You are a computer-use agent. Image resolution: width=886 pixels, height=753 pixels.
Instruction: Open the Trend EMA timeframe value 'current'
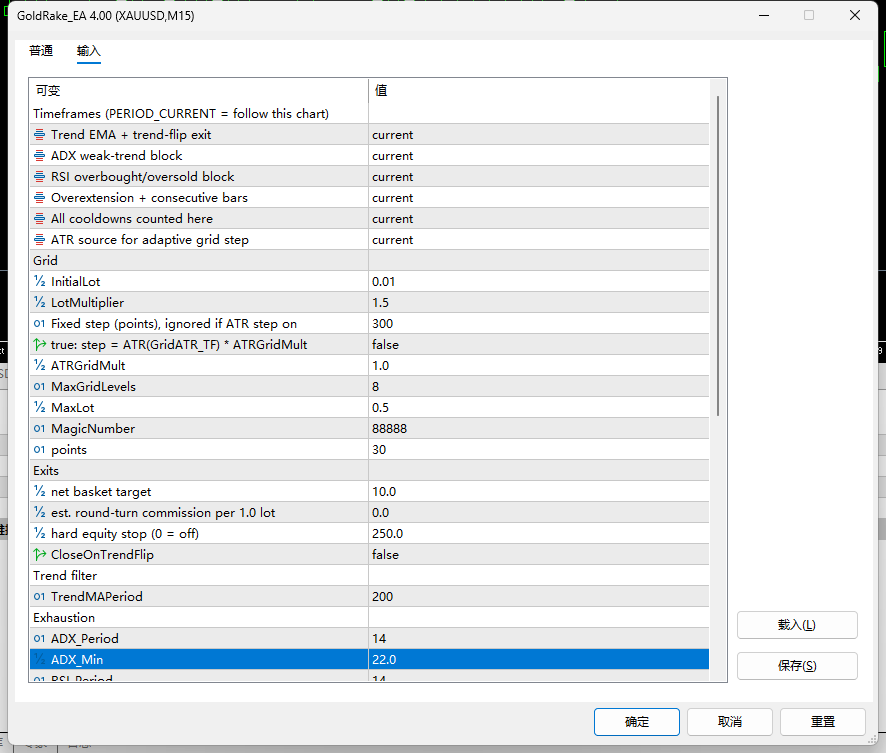(x=538, y=135)
